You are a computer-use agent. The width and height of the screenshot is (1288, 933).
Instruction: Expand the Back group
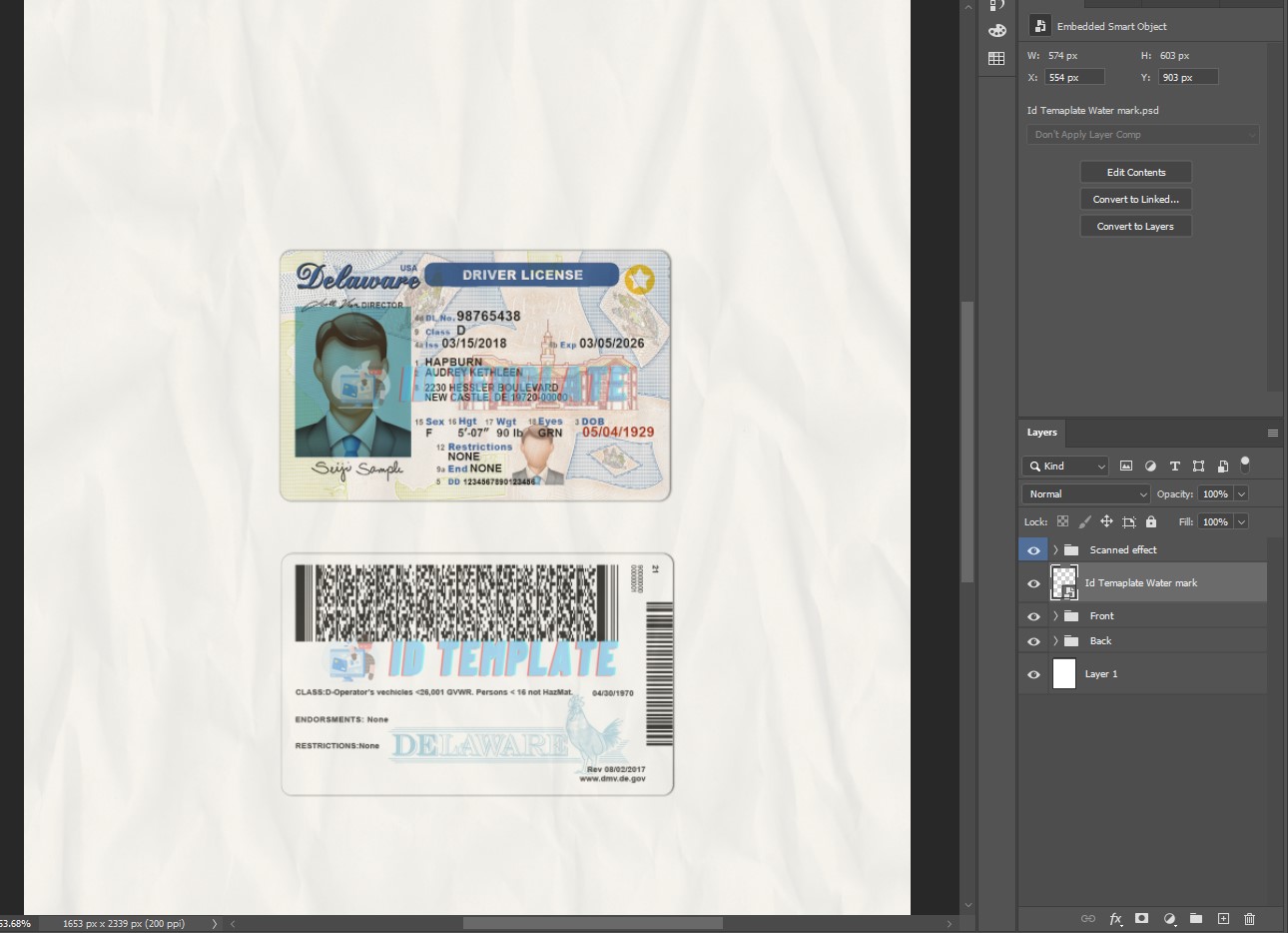coord(1055,641)
